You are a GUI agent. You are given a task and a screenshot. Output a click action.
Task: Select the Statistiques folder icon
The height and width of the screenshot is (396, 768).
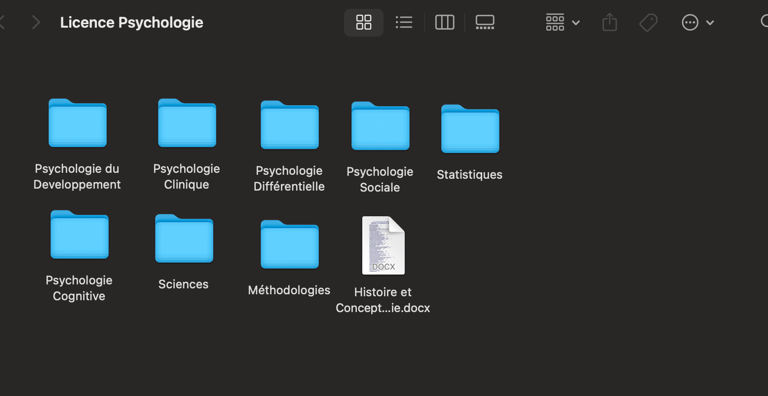[x=470, y=129]
